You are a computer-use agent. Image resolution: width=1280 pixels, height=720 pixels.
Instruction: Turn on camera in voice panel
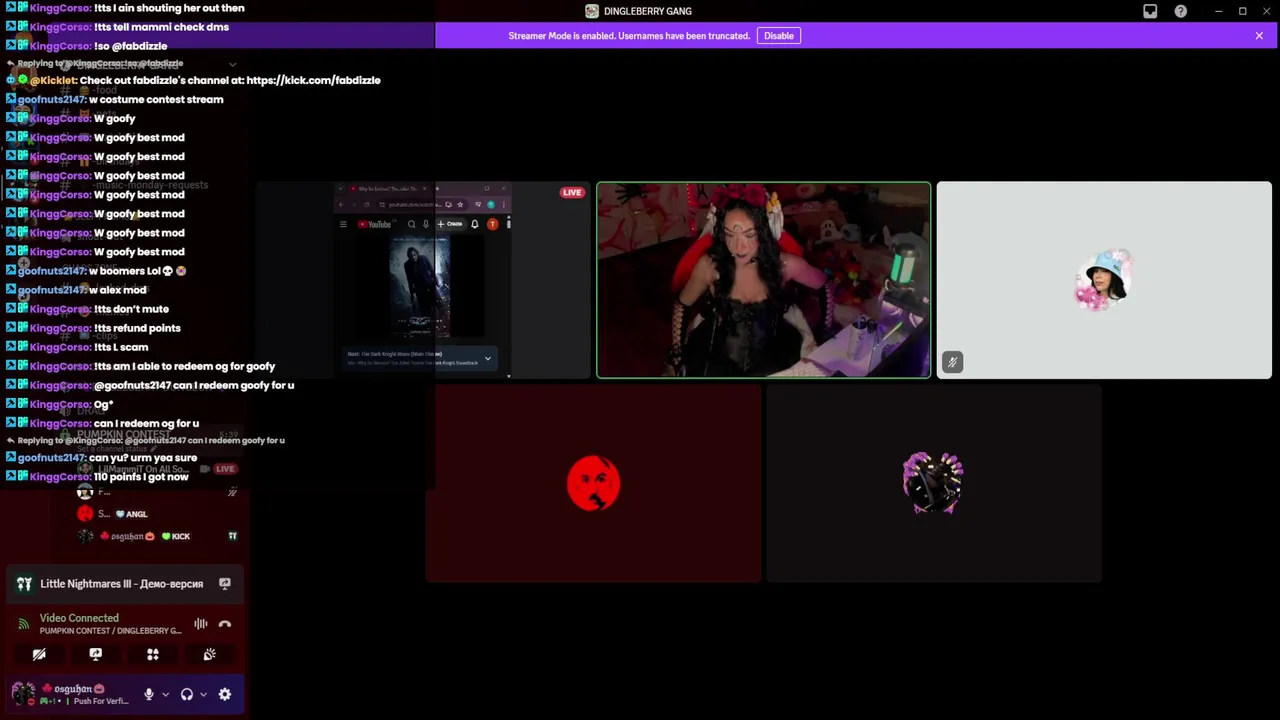pos(39,654)
